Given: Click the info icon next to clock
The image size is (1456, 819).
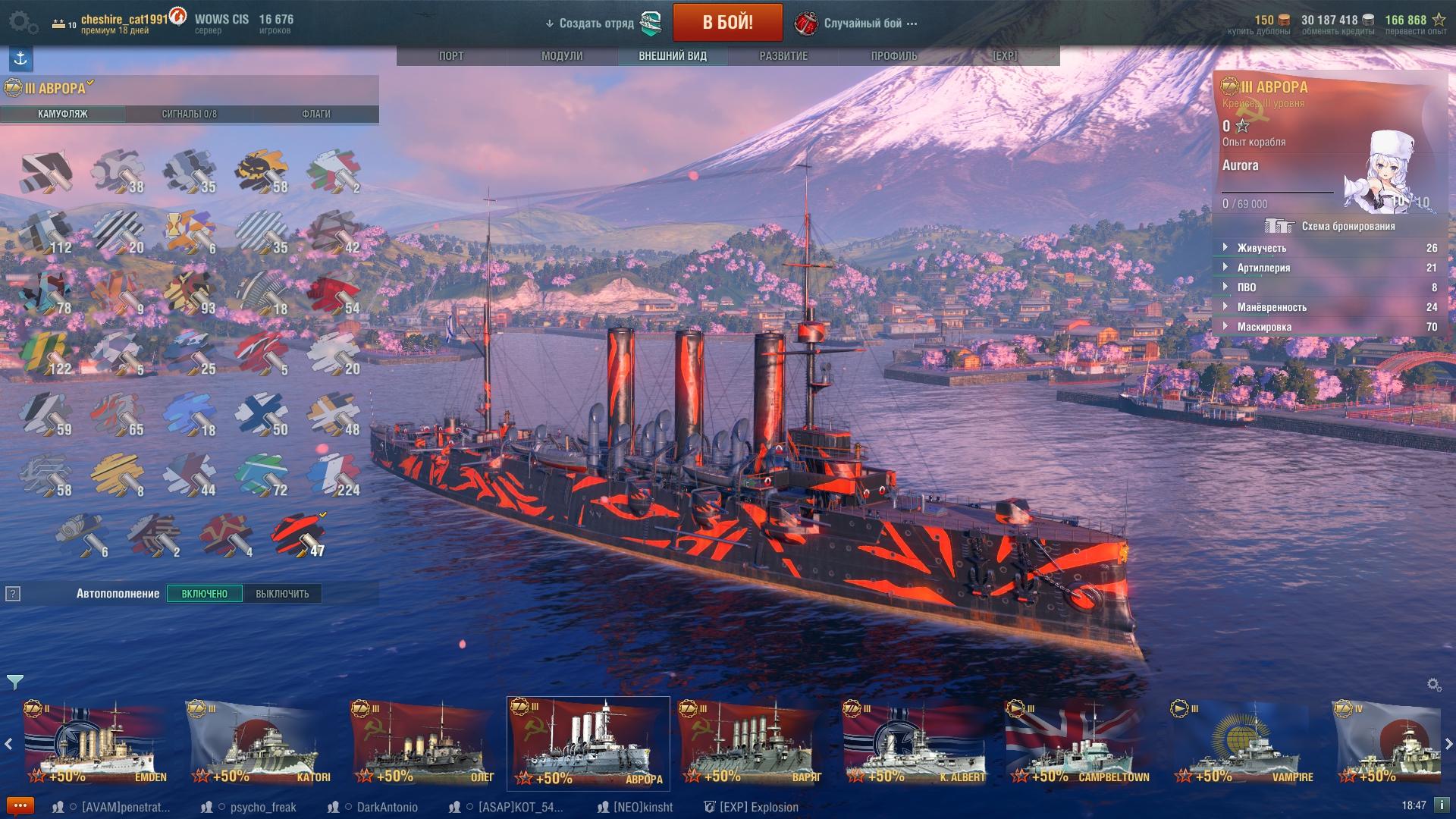Looking at the screenshot, I should pos(1442,805).
